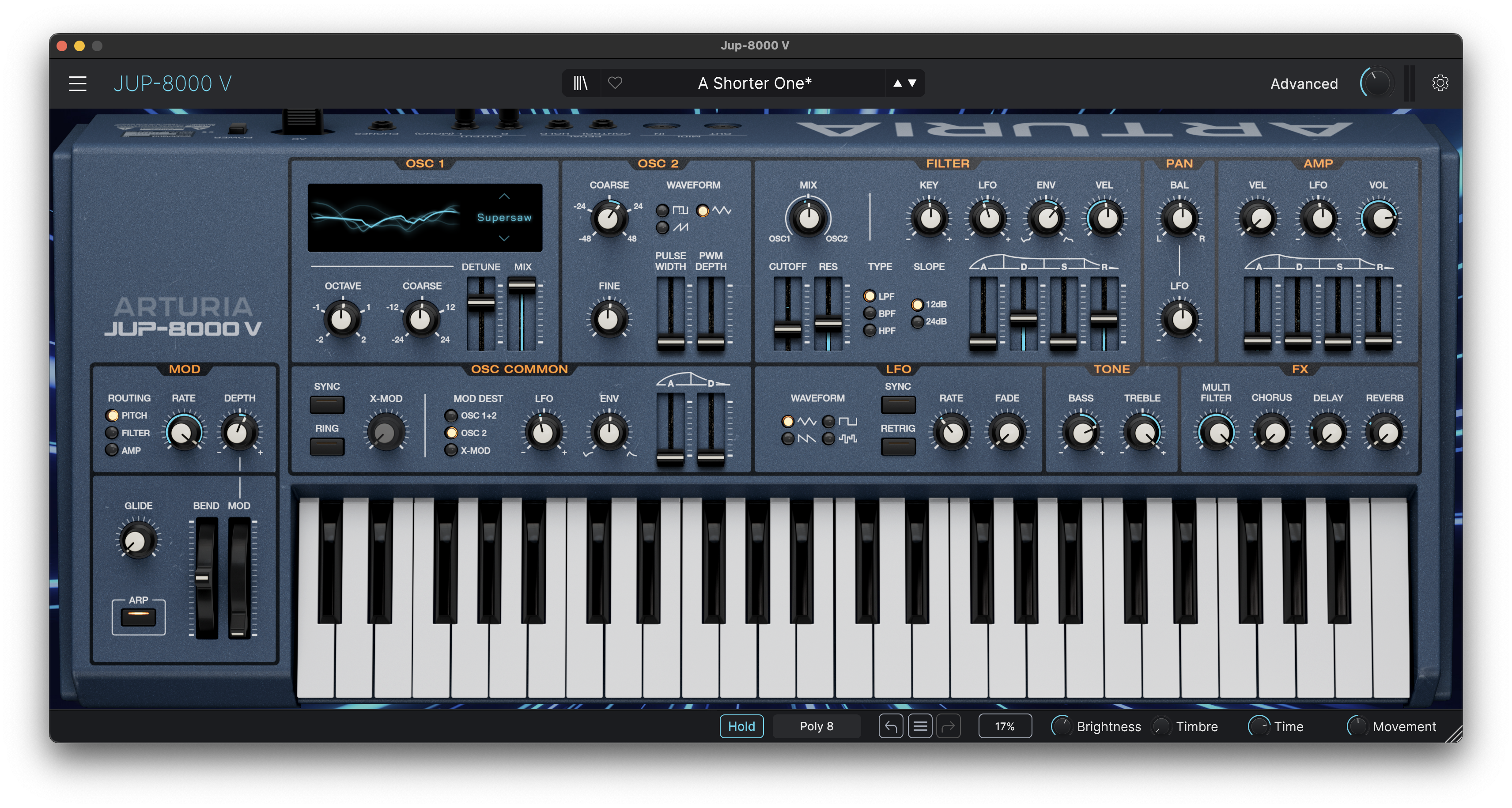This screenshot has width=1512, height=808.
Task: Toggle the ARP switch
Action: coord(139,617)
